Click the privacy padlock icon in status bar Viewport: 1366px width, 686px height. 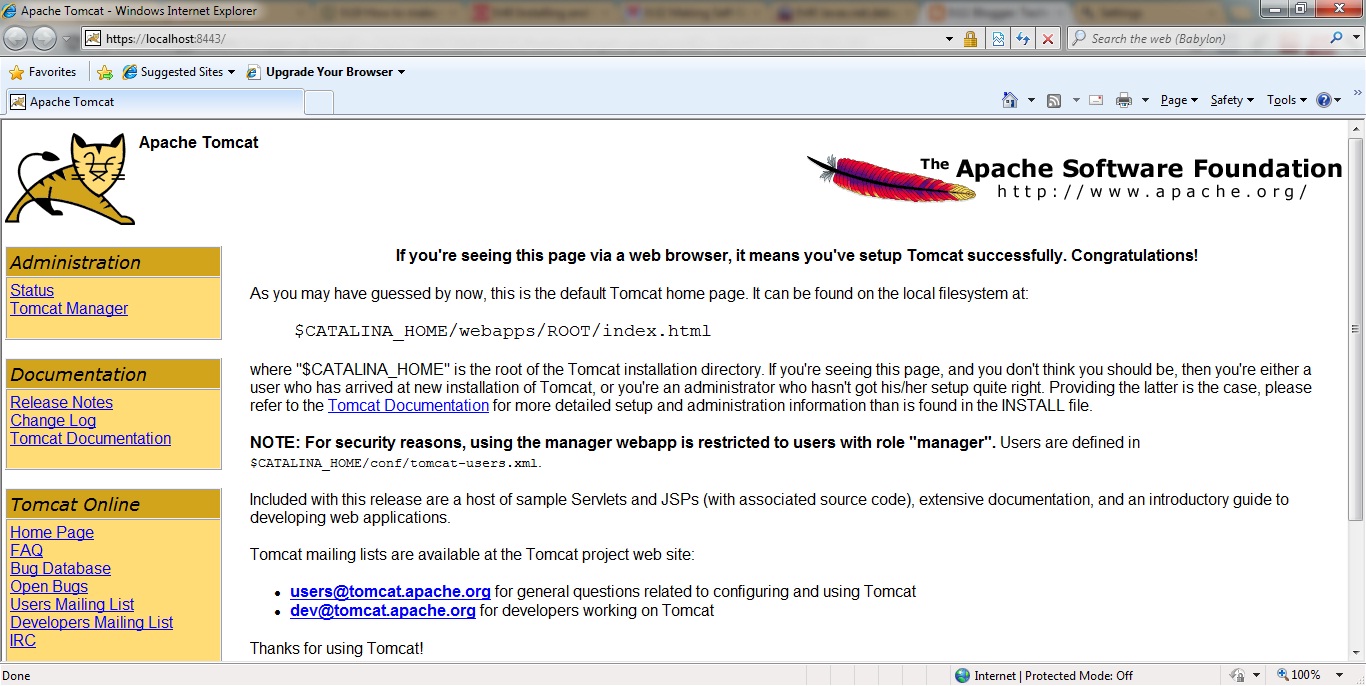point(1237,675)
